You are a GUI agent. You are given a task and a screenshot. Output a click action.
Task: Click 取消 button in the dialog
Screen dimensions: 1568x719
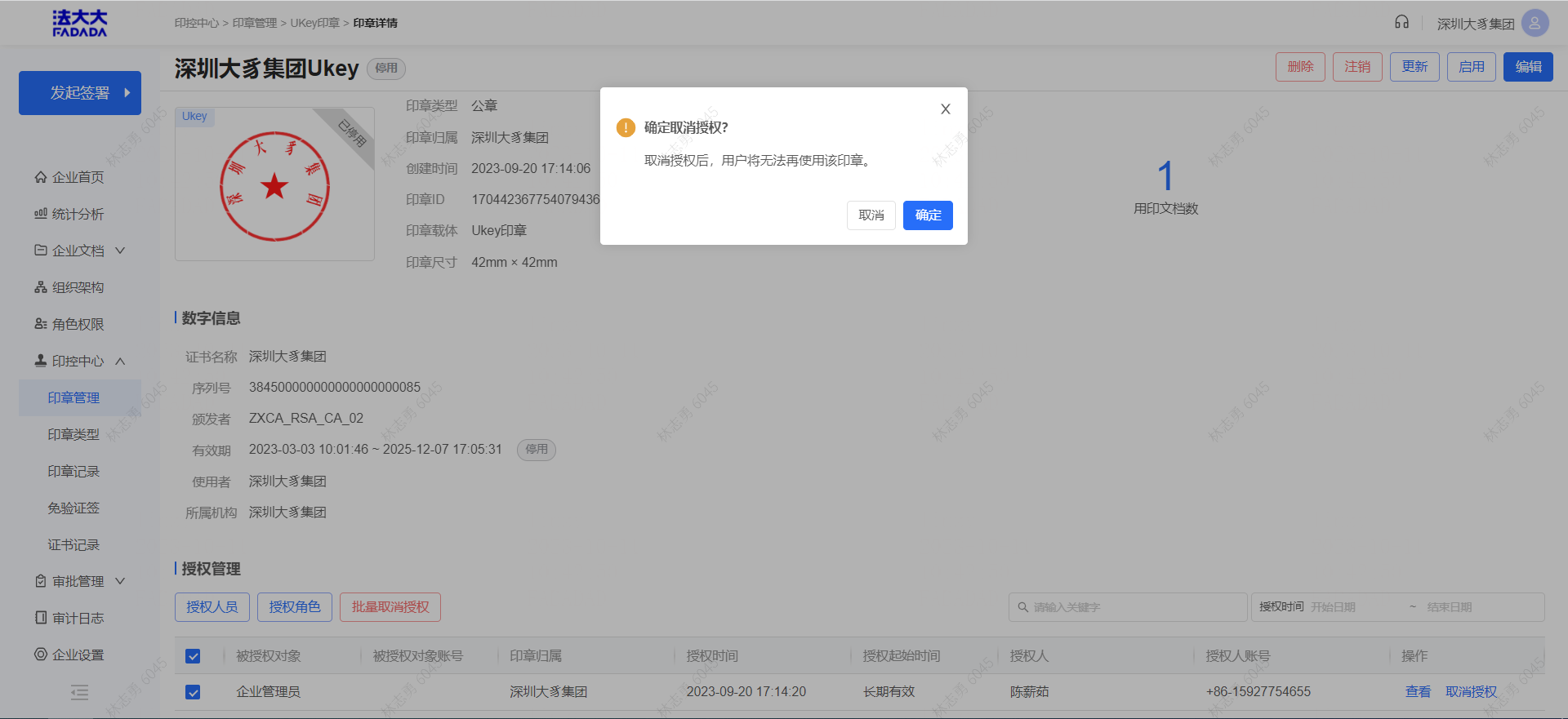pos(871,215)
